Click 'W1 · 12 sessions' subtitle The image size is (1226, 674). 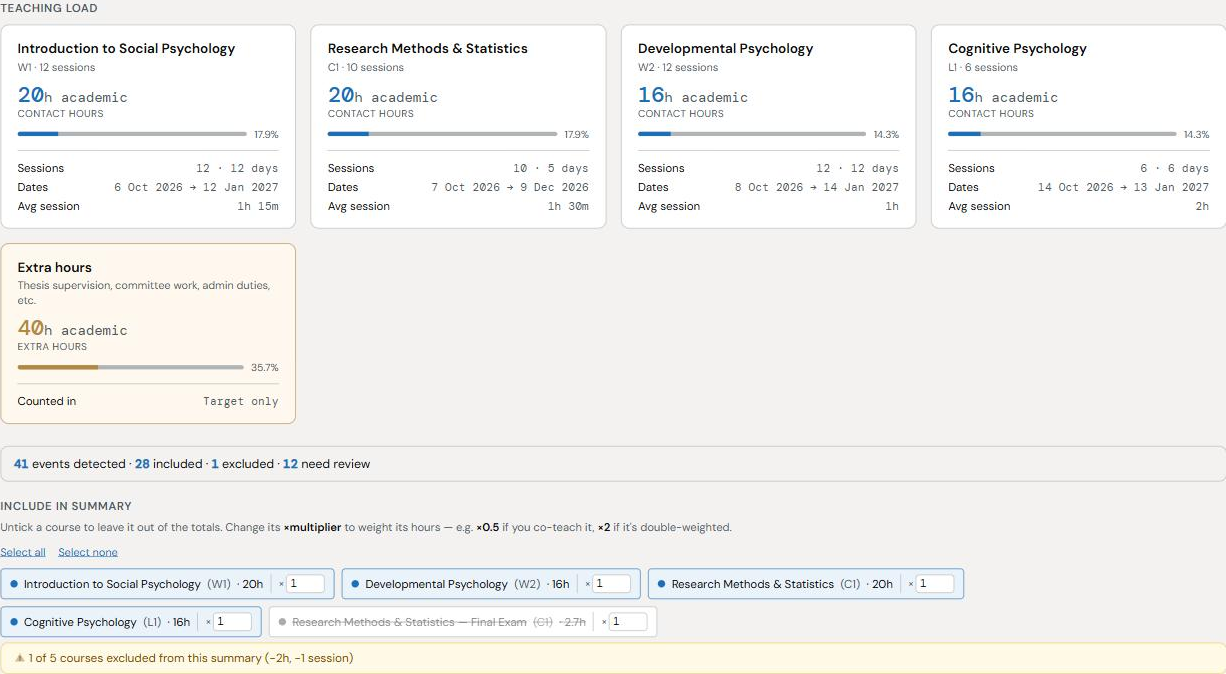[56, 67]
